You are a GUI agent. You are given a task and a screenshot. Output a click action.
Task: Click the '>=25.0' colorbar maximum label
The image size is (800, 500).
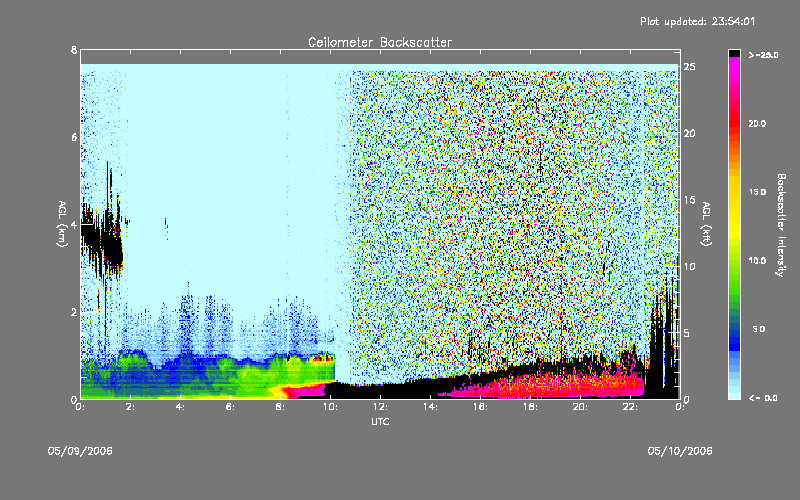pos(763,55)
